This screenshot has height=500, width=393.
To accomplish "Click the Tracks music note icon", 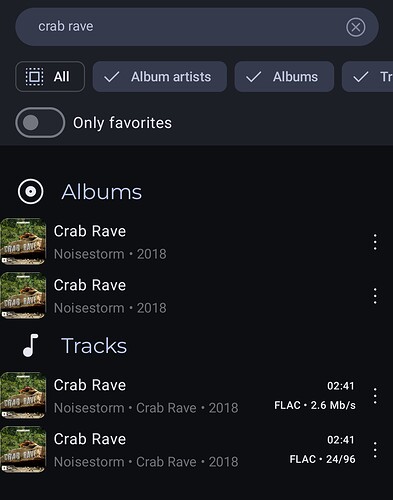I will 30,345.
